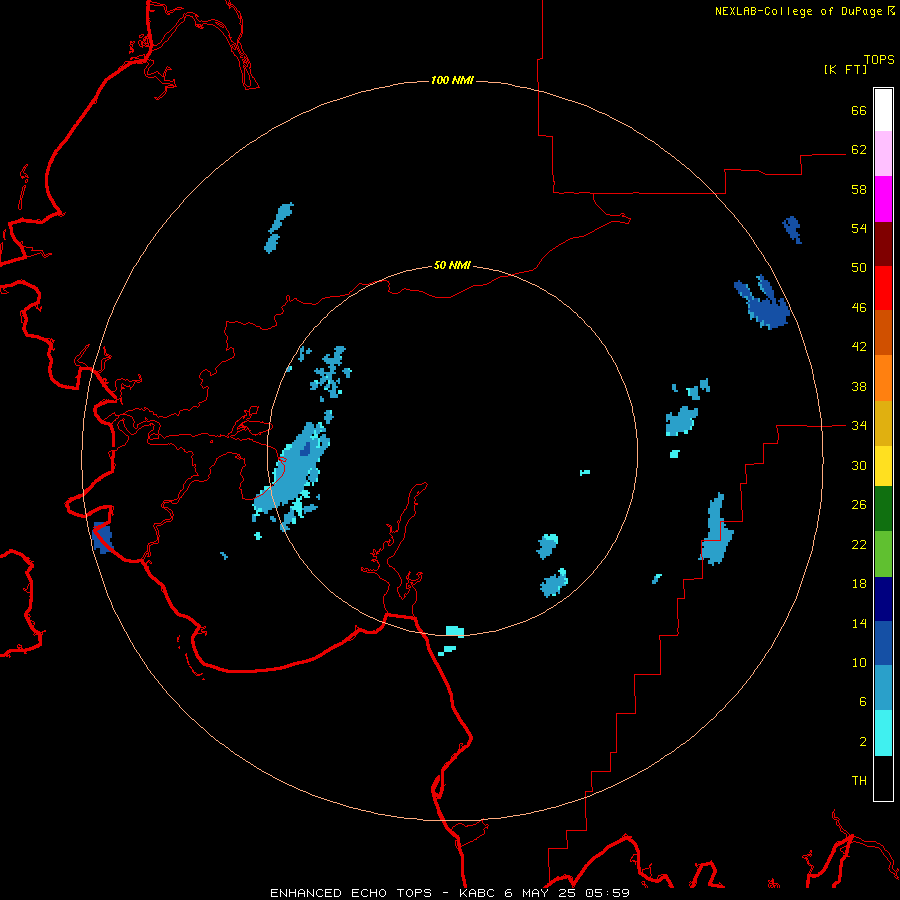Screen dimensions: 900x900
Task: Click the 100 NMI range ring label
Action: coord(452,80)
